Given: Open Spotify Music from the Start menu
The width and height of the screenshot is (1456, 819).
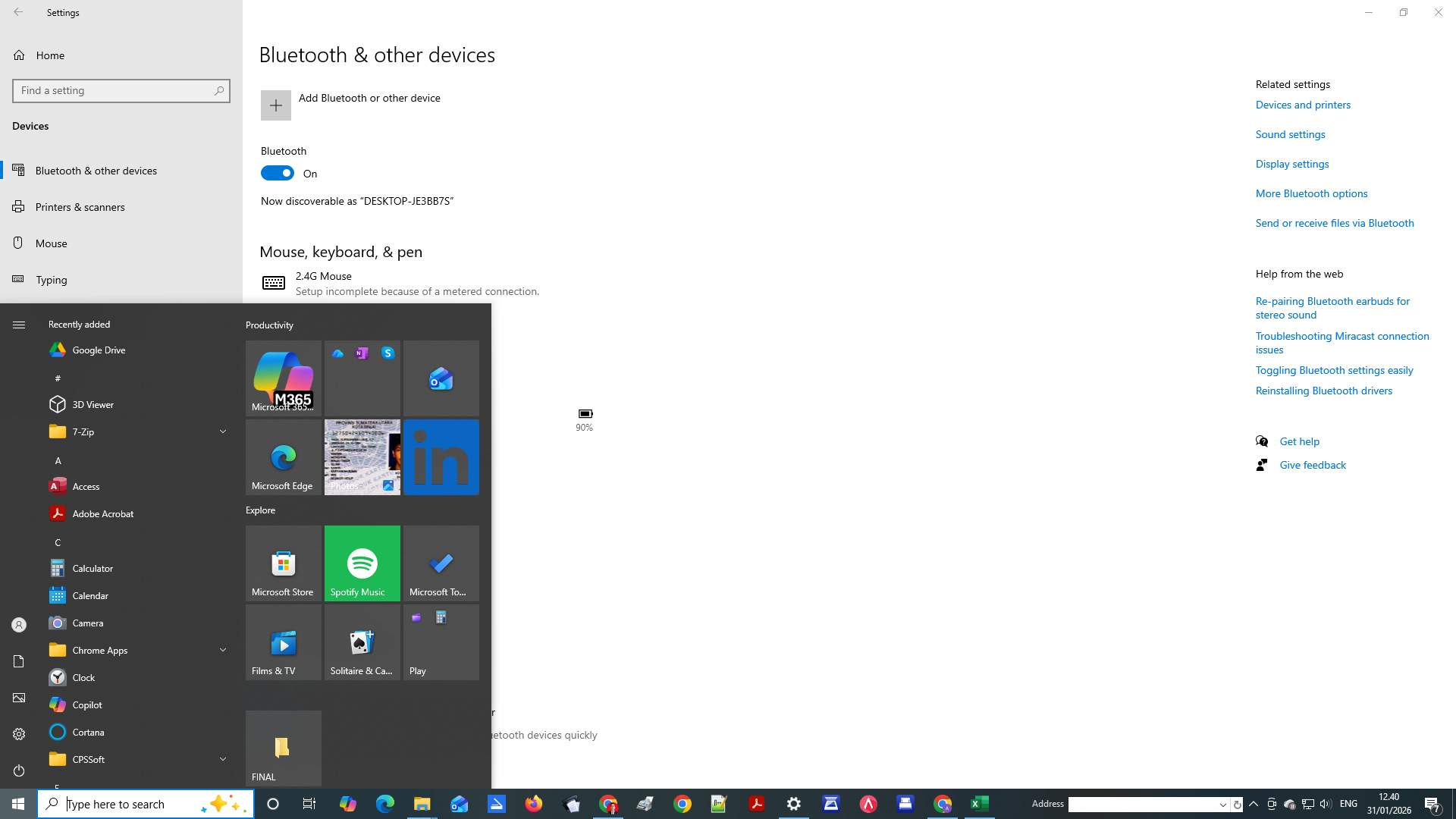Looking at the screenshot, I should pos(362,563).
